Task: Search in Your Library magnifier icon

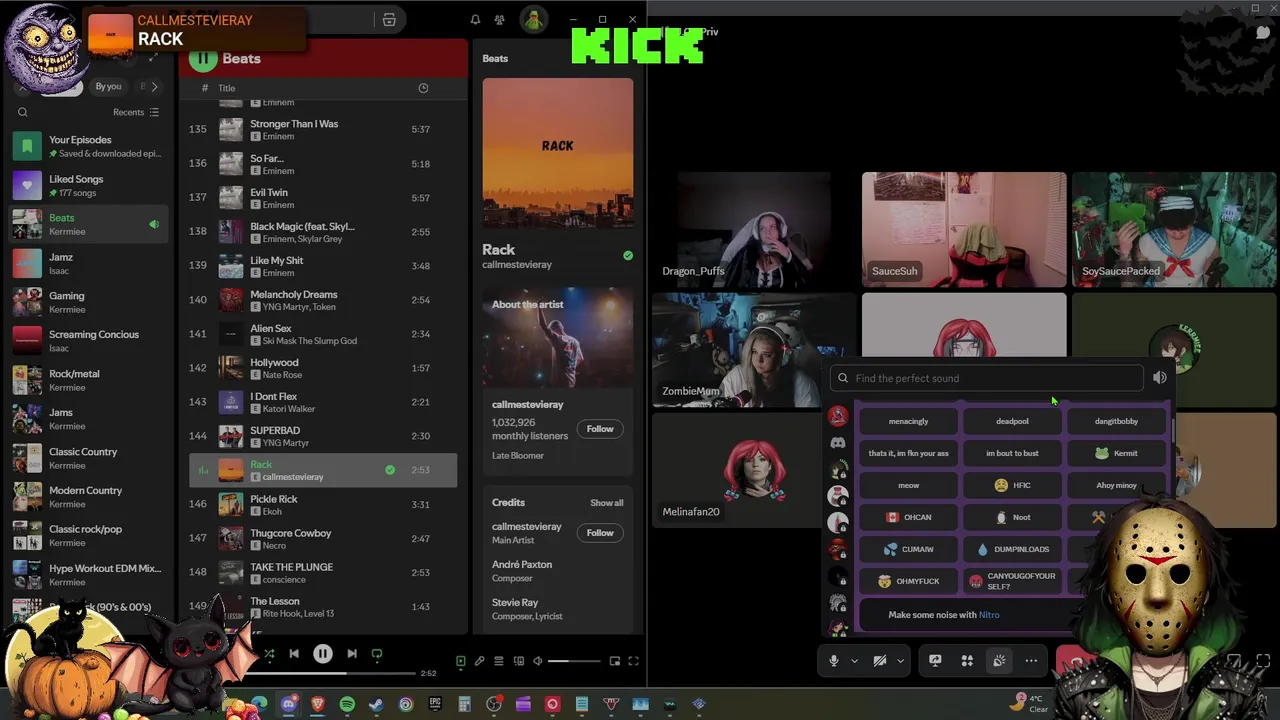Action: (x=23, y=112)
